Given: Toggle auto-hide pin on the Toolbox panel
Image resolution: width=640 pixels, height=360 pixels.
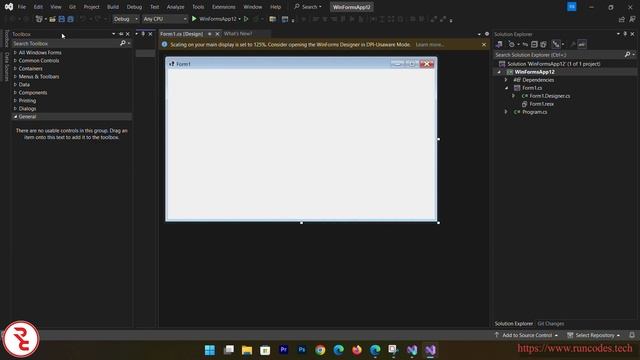Looking at the screenshot, I should point(121,34).
